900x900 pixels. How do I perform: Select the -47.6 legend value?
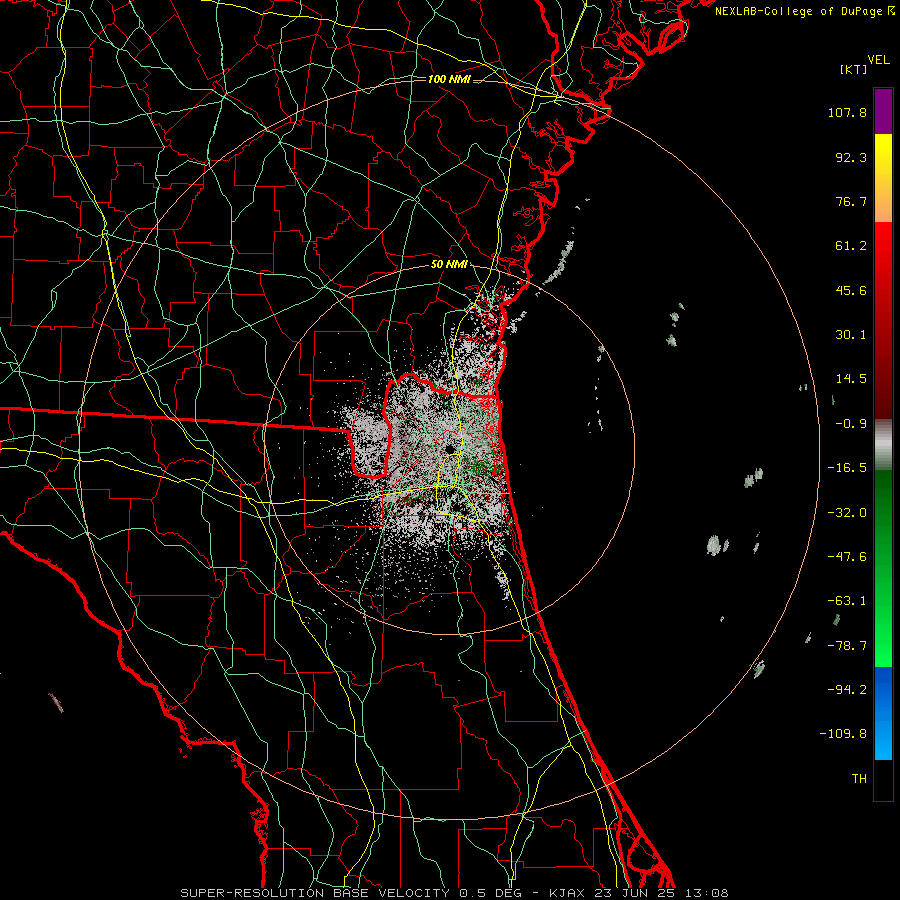click(x=847, y=557)
